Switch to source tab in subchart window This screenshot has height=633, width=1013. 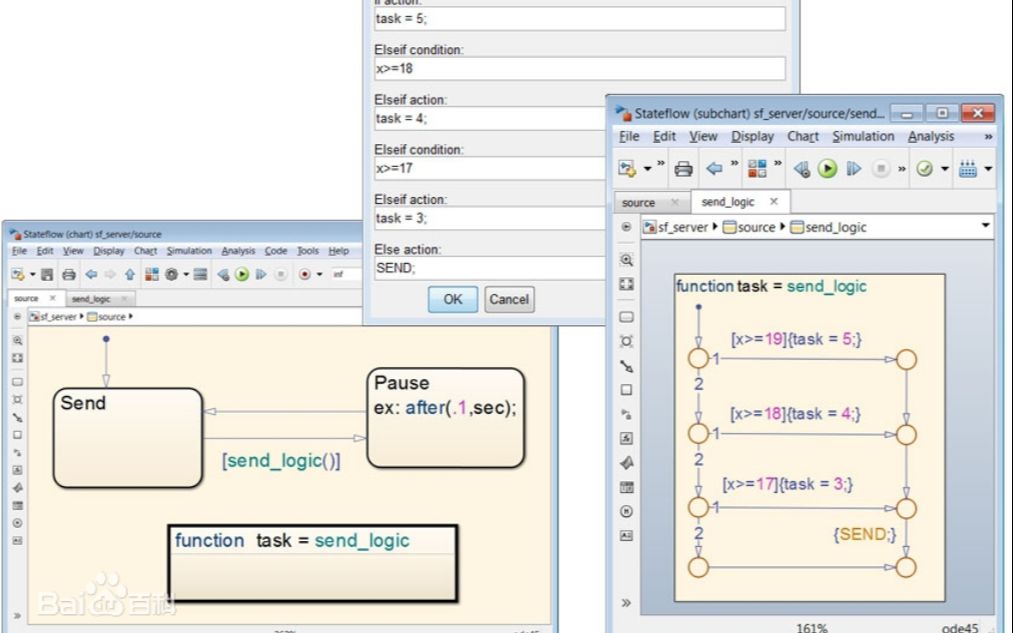pyautogui.click(x=639, y=202)
